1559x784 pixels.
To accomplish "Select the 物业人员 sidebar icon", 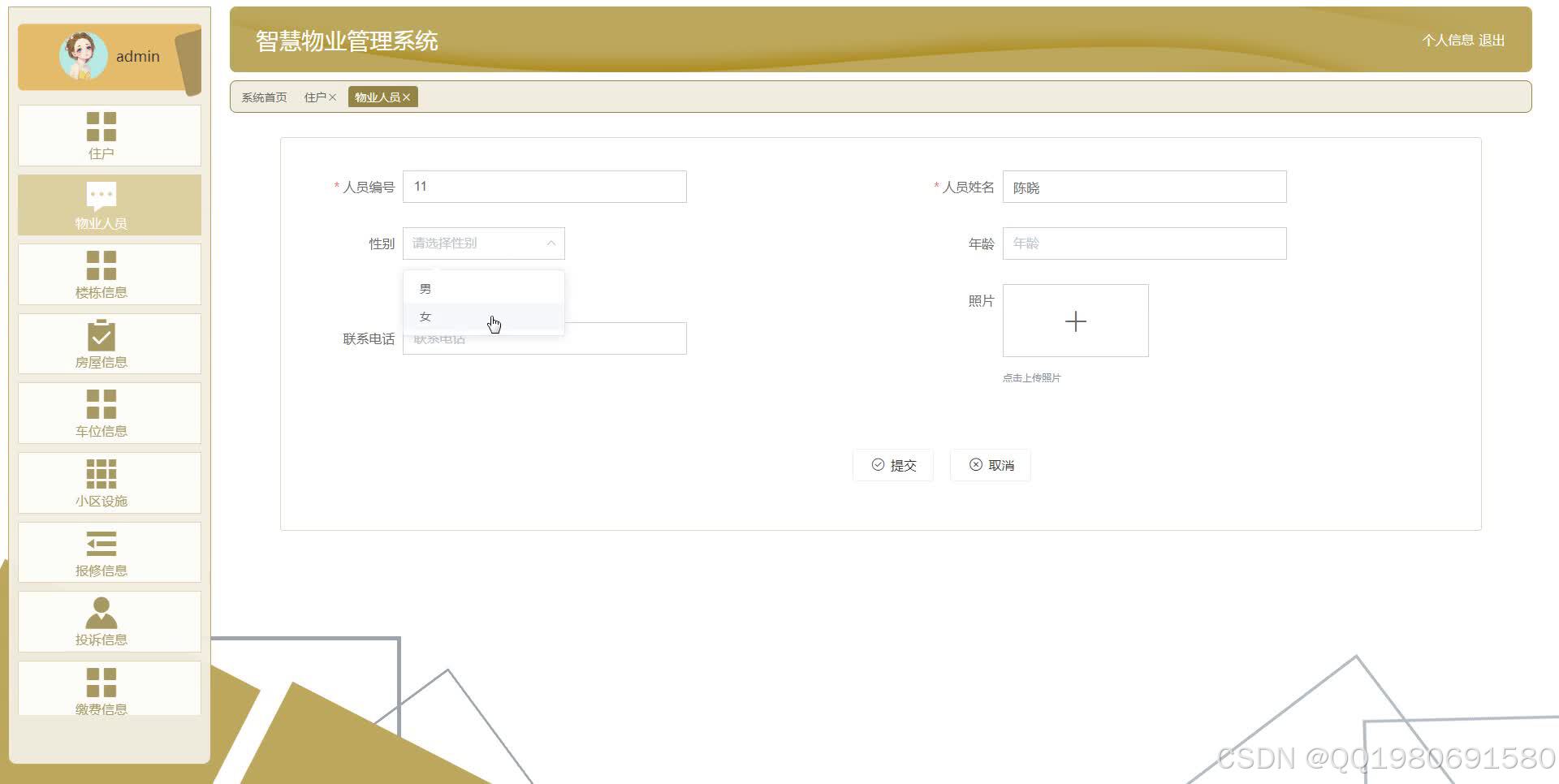I will [101, 205].
